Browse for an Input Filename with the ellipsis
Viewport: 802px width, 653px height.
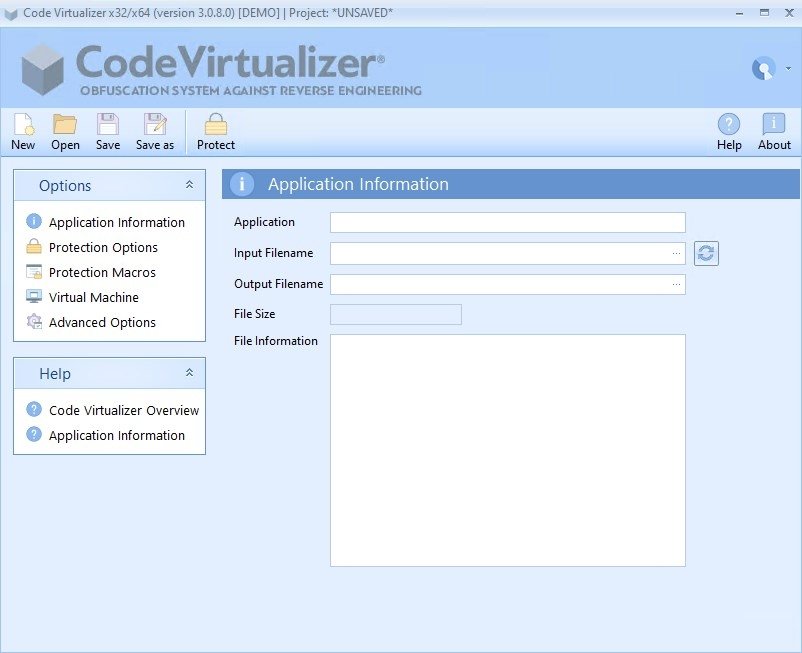(676, 253)
